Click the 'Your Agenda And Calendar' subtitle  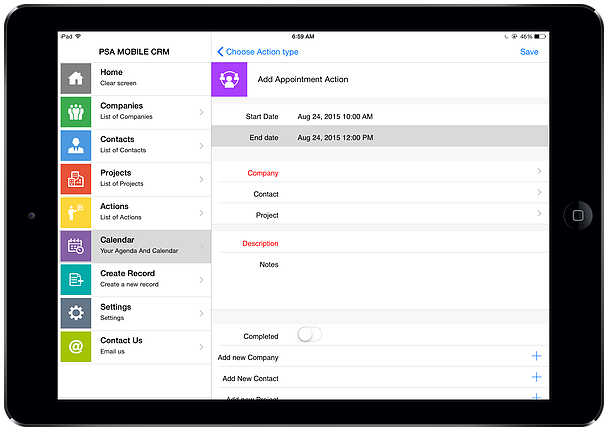(139, 251)
